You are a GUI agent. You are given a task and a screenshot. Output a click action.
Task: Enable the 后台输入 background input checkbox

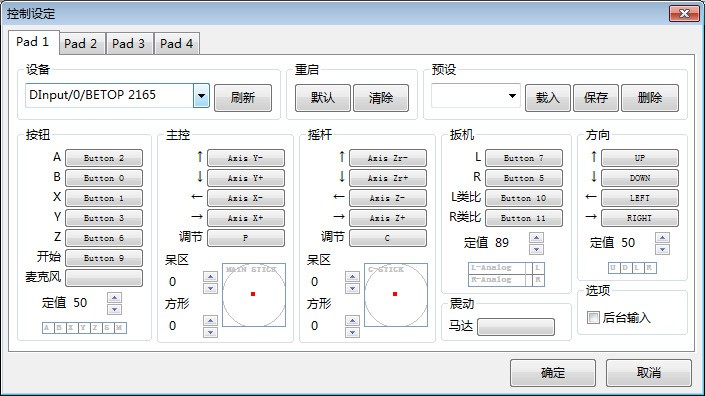593,317
